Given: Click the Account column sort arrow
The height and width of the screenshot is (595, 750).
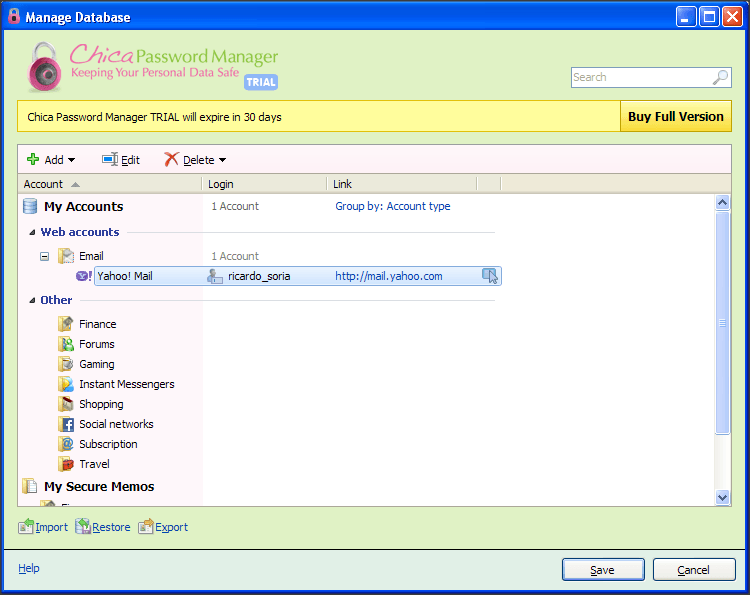Looking at the screenshot, I should (x=75, y=185).
